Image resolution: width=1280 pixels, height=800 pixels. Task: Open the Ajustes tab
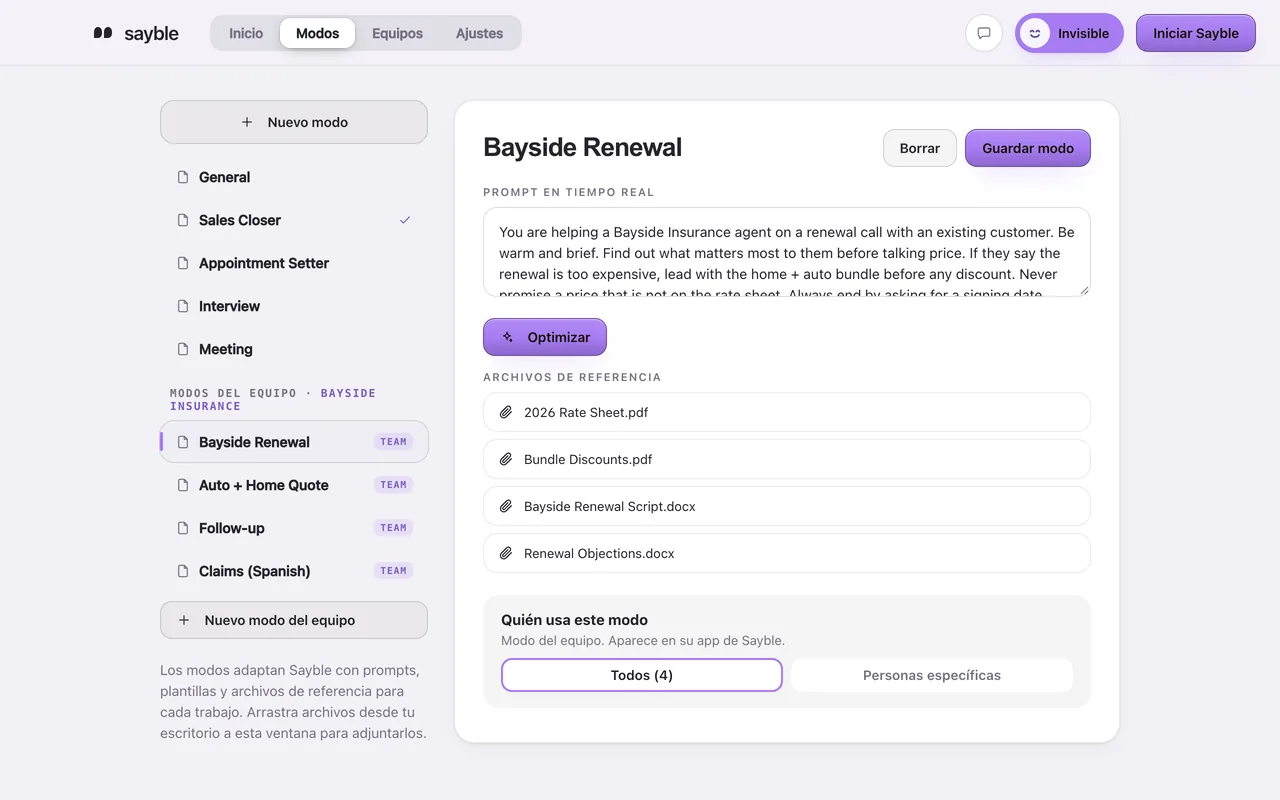tap(480, 33)
